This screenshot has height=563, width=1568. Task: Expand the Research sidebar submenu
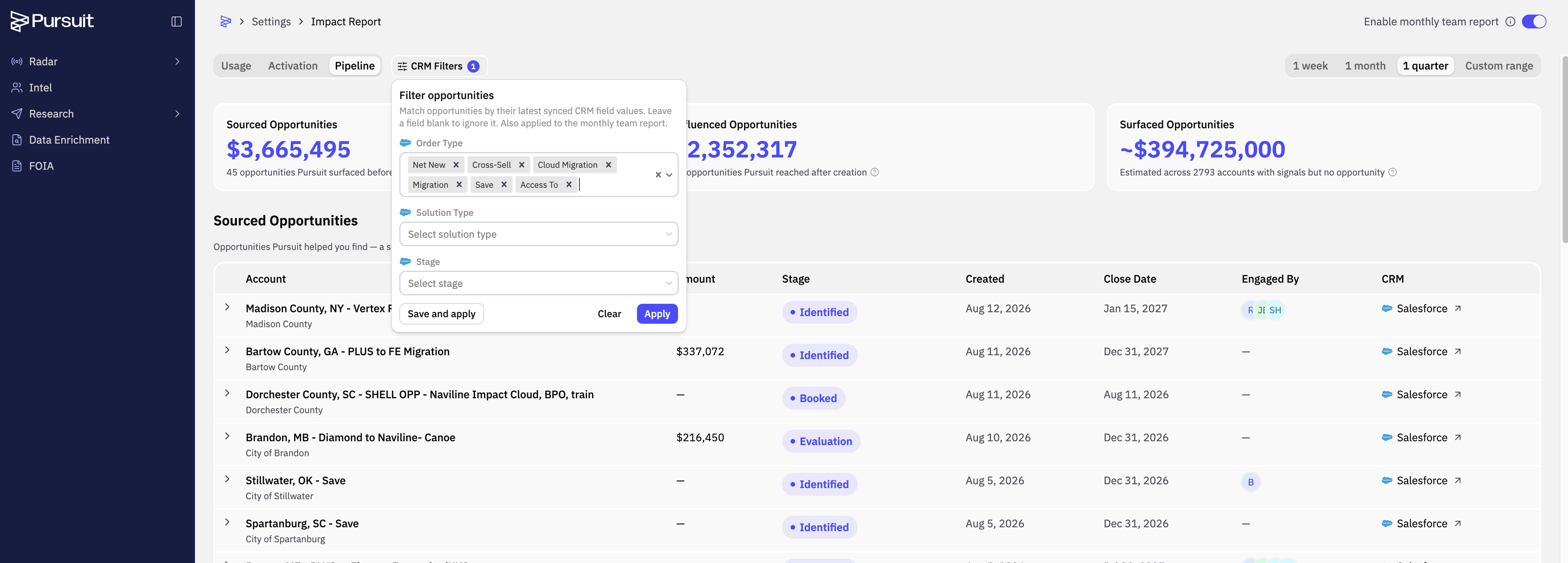coord(177,114)
